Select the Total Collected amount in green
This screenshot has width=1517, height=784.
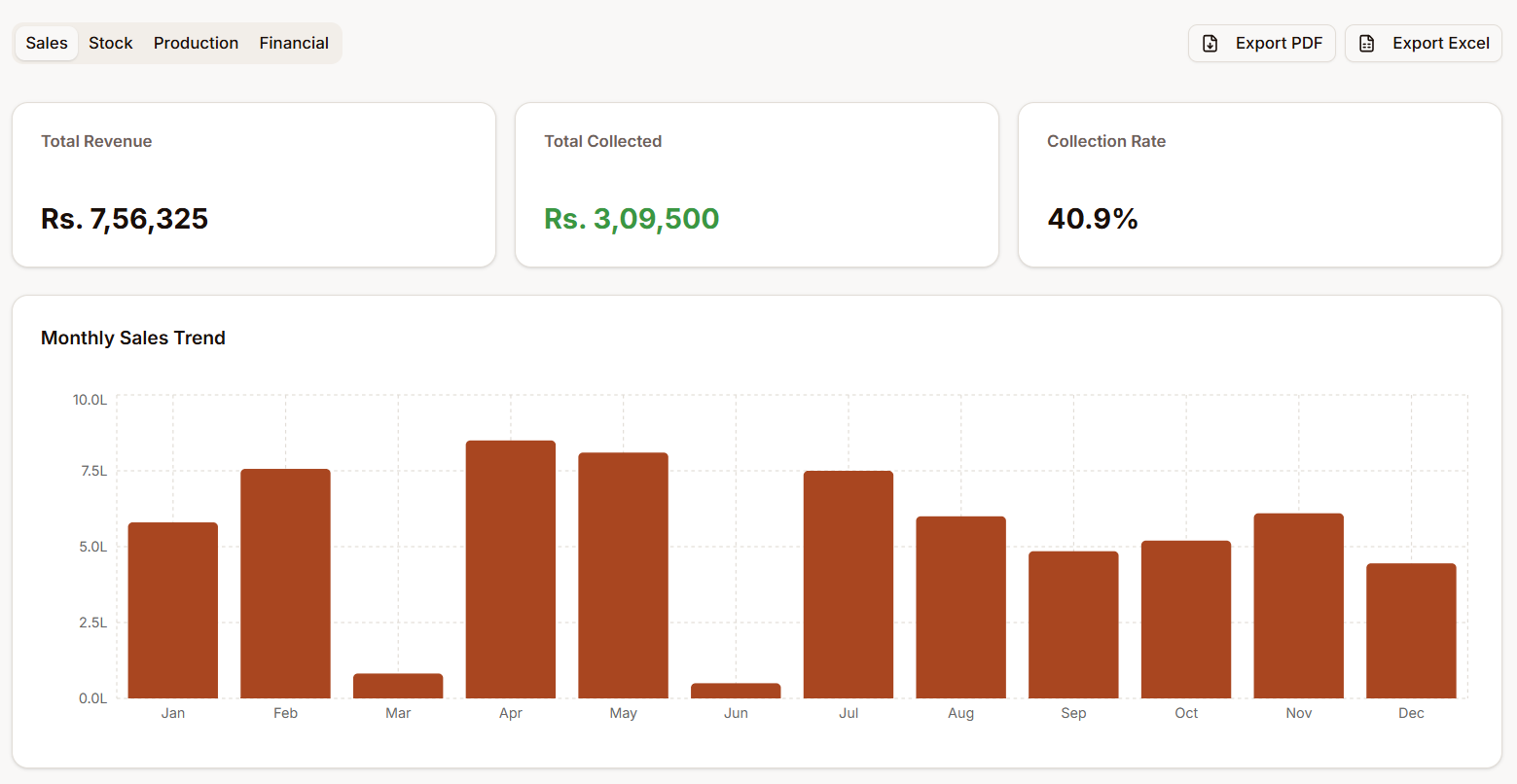tap(632, 219)
